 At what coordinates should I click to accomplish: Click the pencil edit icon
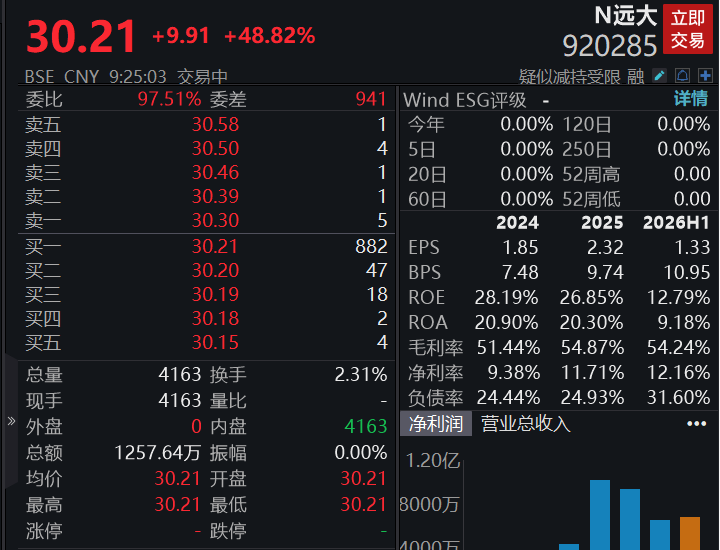[659, 75]
